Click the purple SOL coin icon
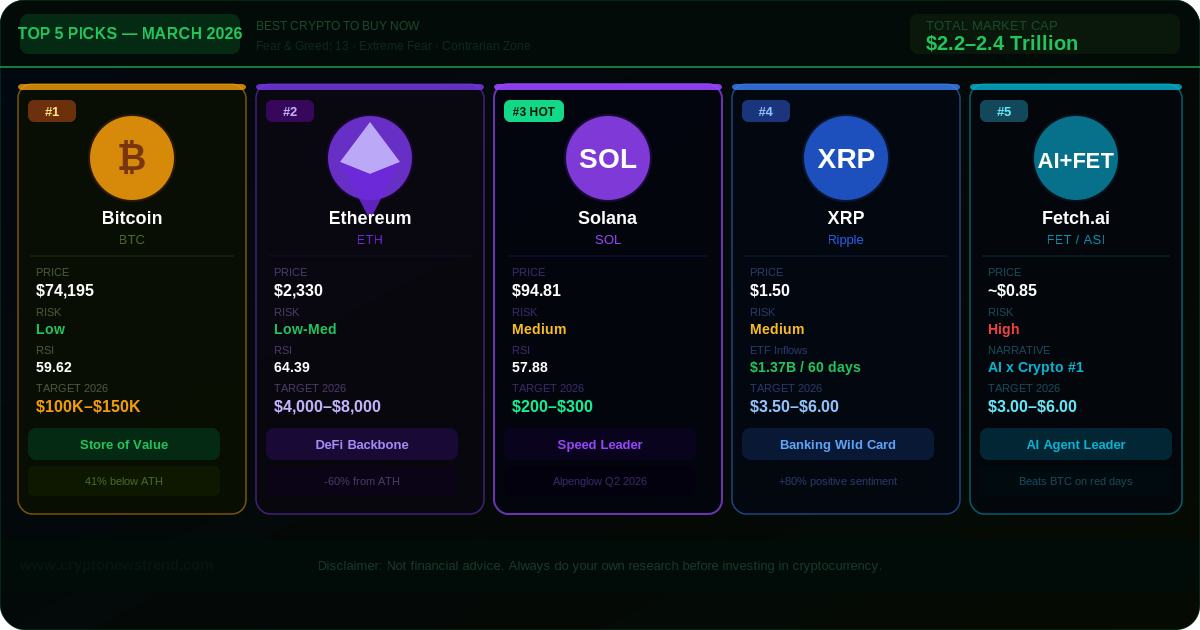Image resolution: width=1200 pixels, height=630 pixels. [x=608, y=158]
